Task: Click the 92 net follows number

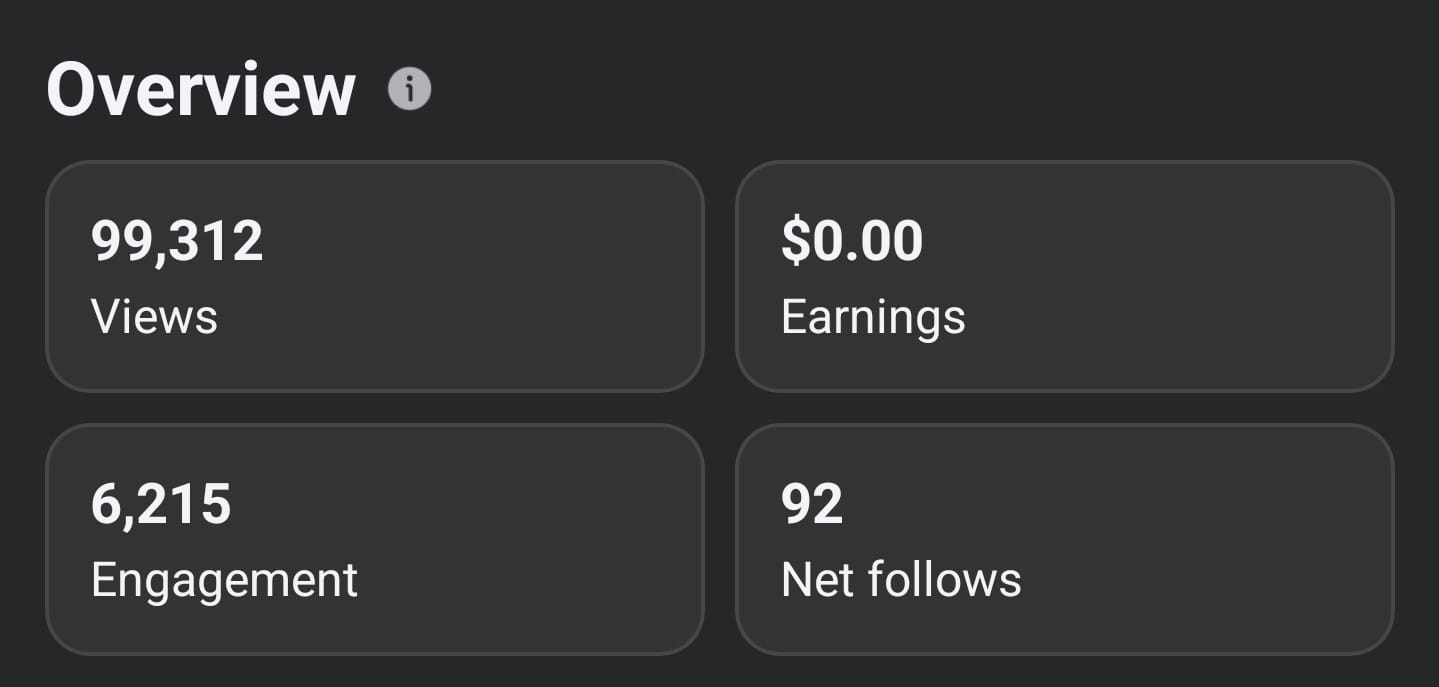Action: [812, 504]
